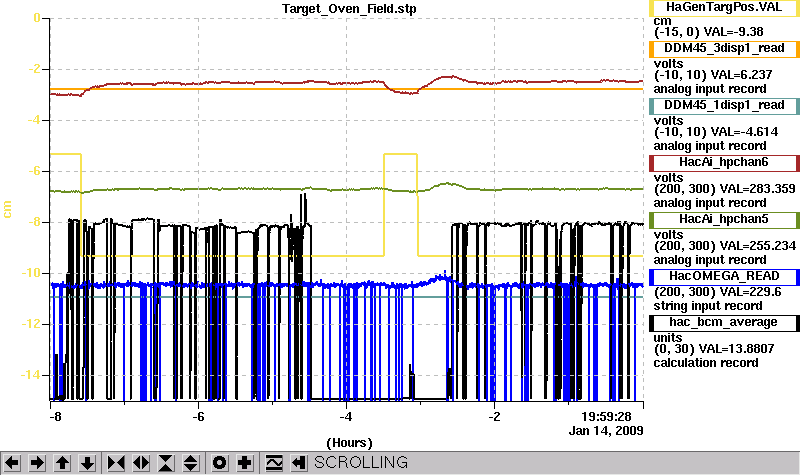
Task: Click the waveform graph-mode toolbar icon
Action: point(274,463)
